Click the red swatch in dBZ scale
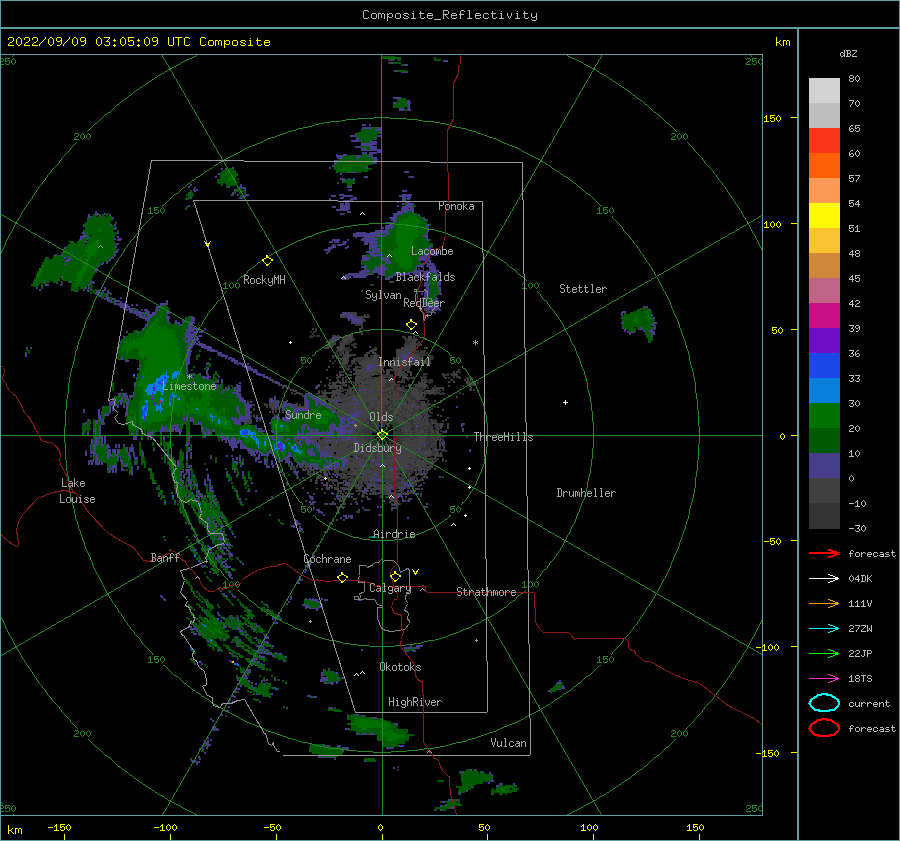Screen dimensions: 900x841 coord(824,141)
